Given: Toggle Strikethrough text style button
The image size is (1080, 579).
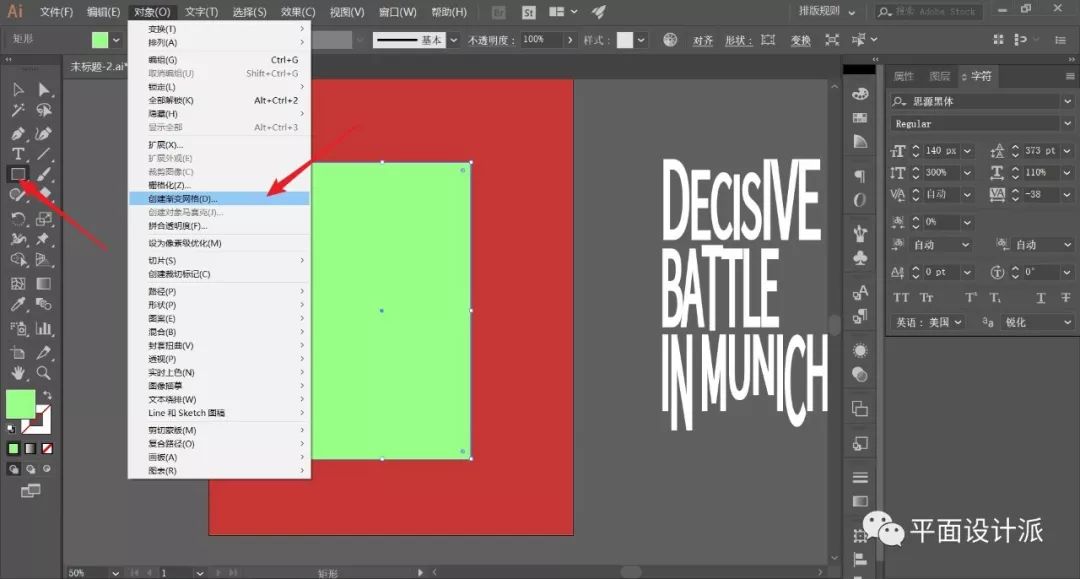Looking at the screenshot, I should [1066, 298].
